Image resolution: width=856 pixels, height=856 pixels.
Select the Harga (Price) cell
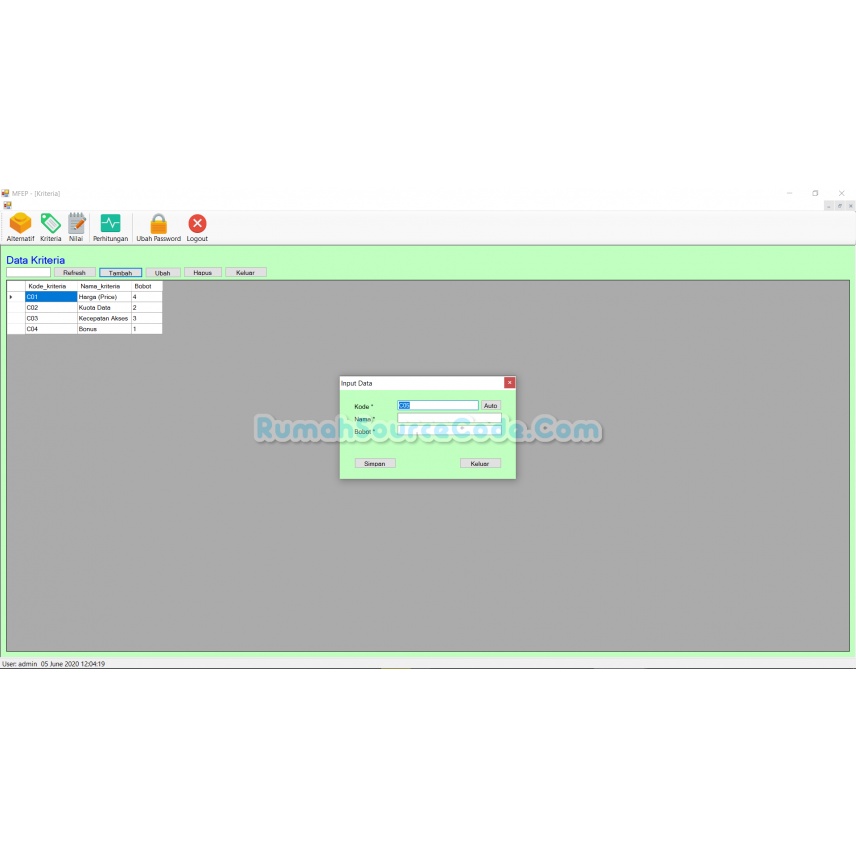(x=104, y=297)
